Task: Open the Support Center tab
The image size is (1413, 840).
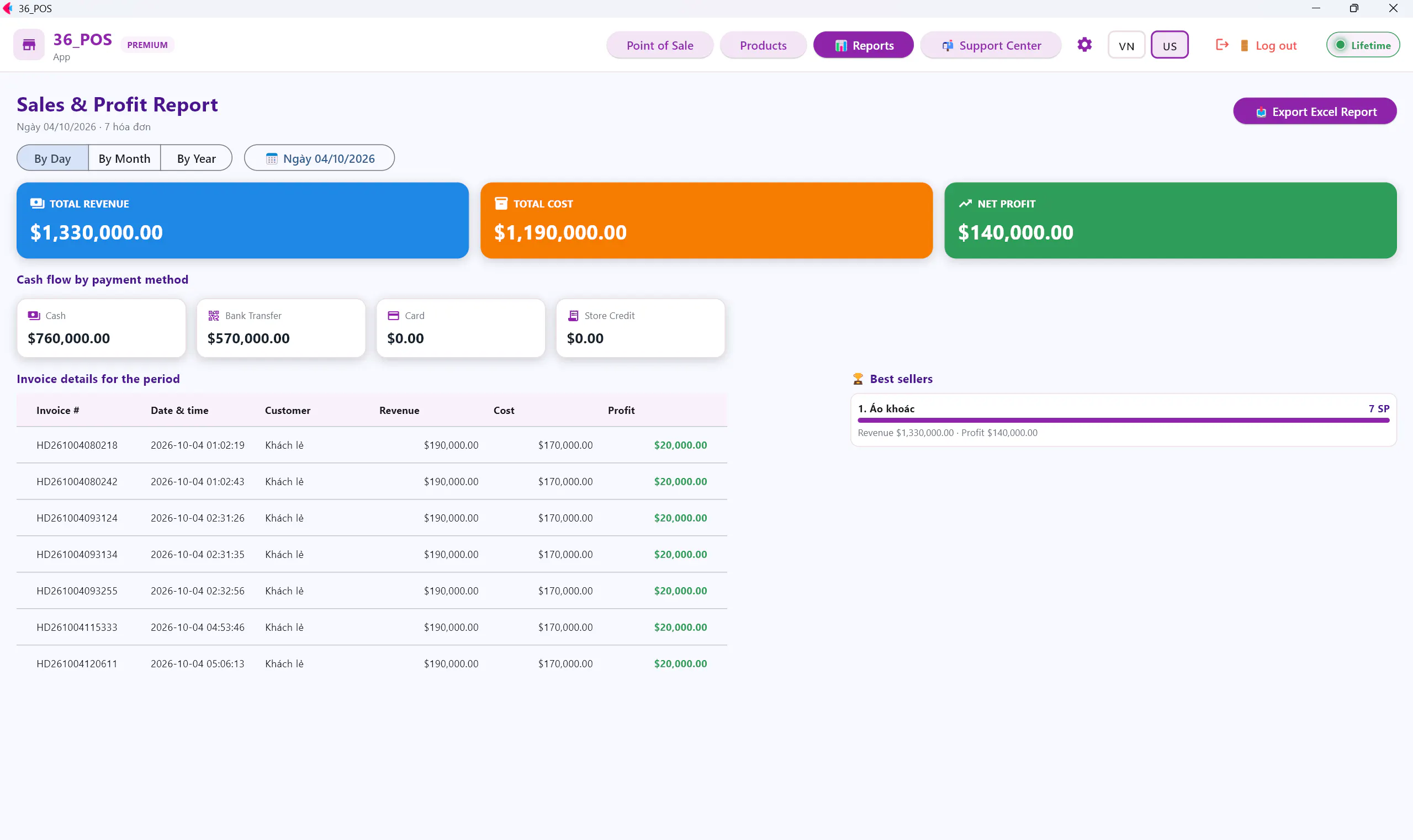Action: point(991,45)
